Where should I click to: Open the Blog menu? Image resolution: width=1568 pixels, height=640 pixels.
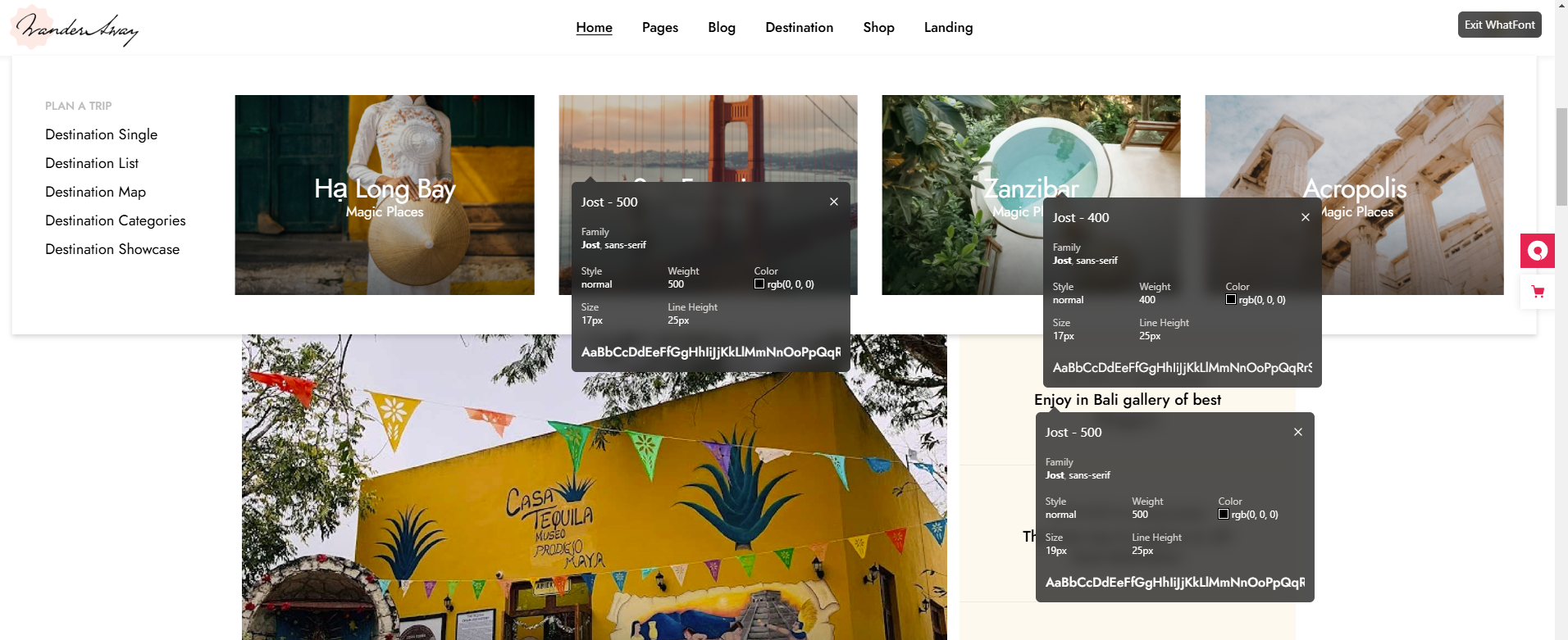pyautogui.click(x=722, y=27)
